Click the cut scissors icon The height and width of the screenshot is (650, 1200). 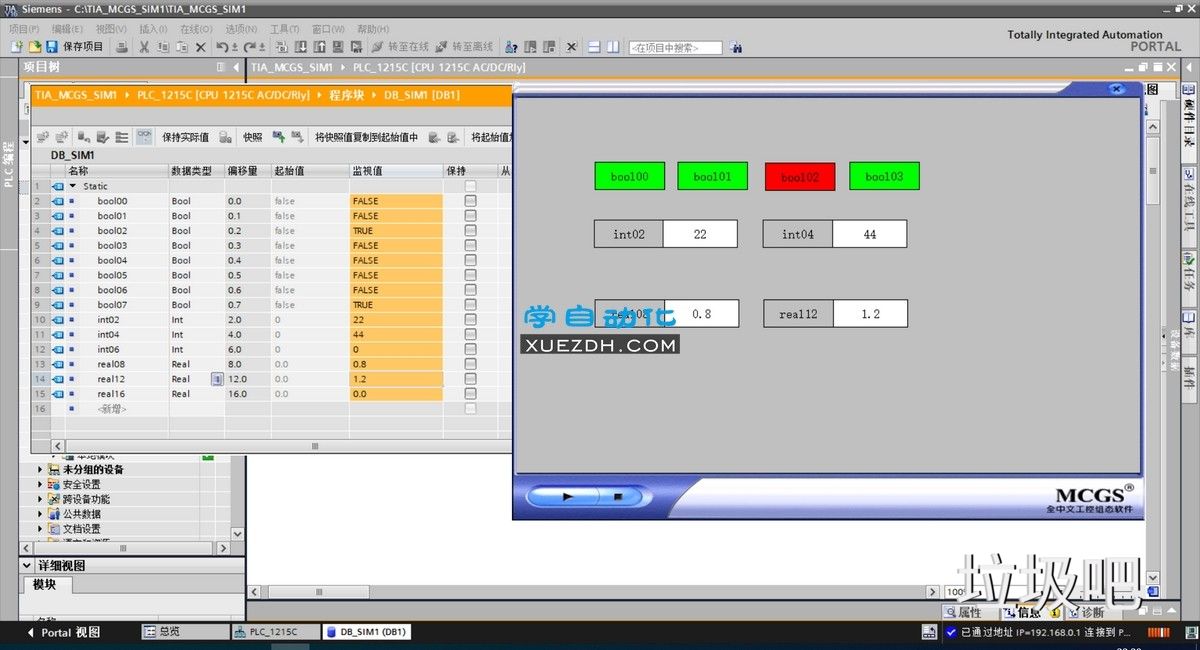tap(144, 47)
